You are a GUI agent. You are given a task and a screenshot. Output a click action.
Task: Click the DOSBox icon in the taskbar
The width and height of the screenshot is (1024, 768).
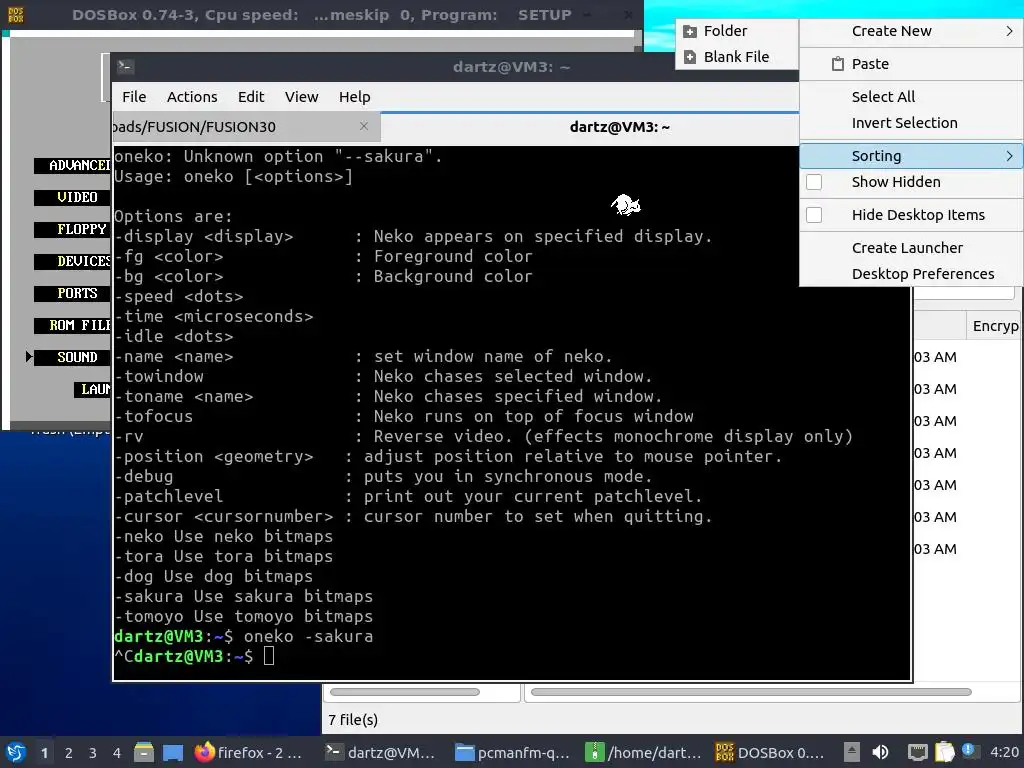pos(724,752)
